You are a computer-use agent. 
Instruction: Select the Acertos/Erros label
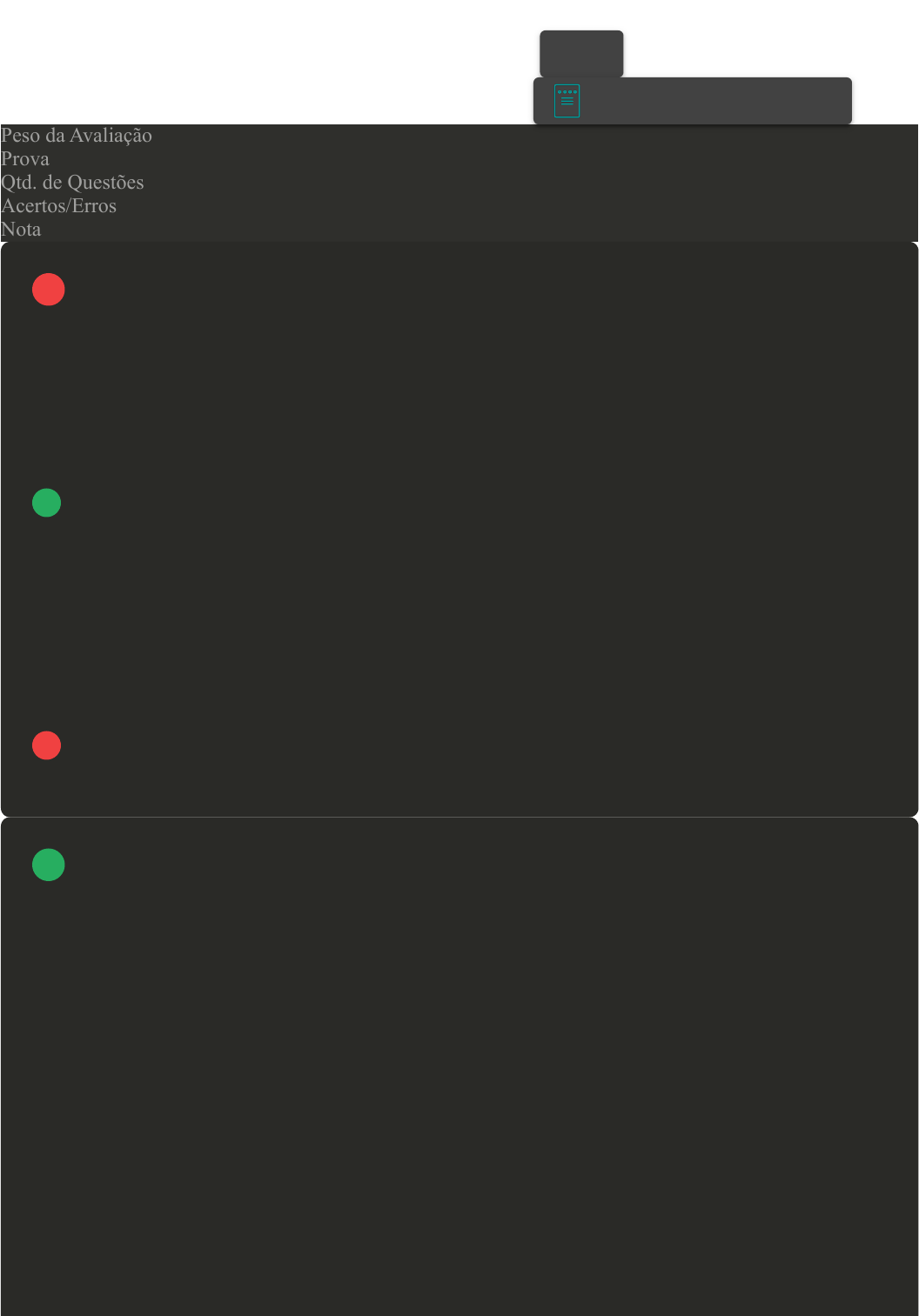pyautogui.click(x=58, y=206)
